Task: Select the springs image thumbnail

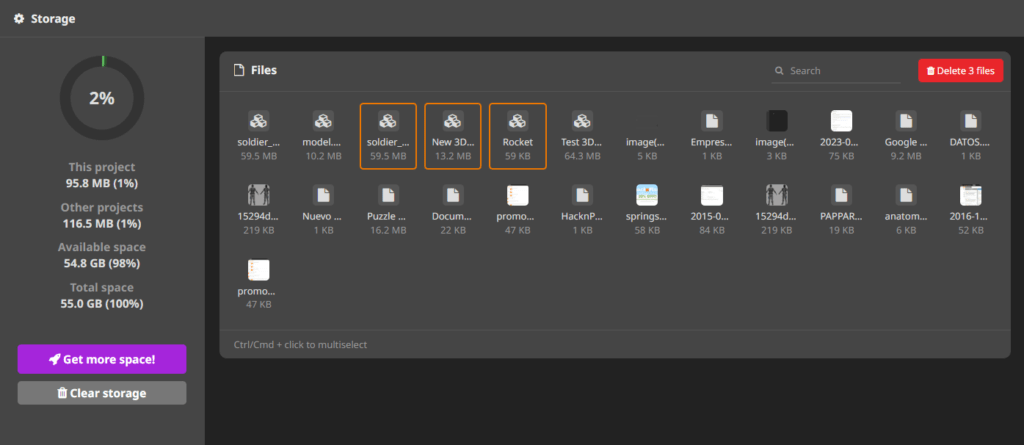Action: click(x=646, y=196)
